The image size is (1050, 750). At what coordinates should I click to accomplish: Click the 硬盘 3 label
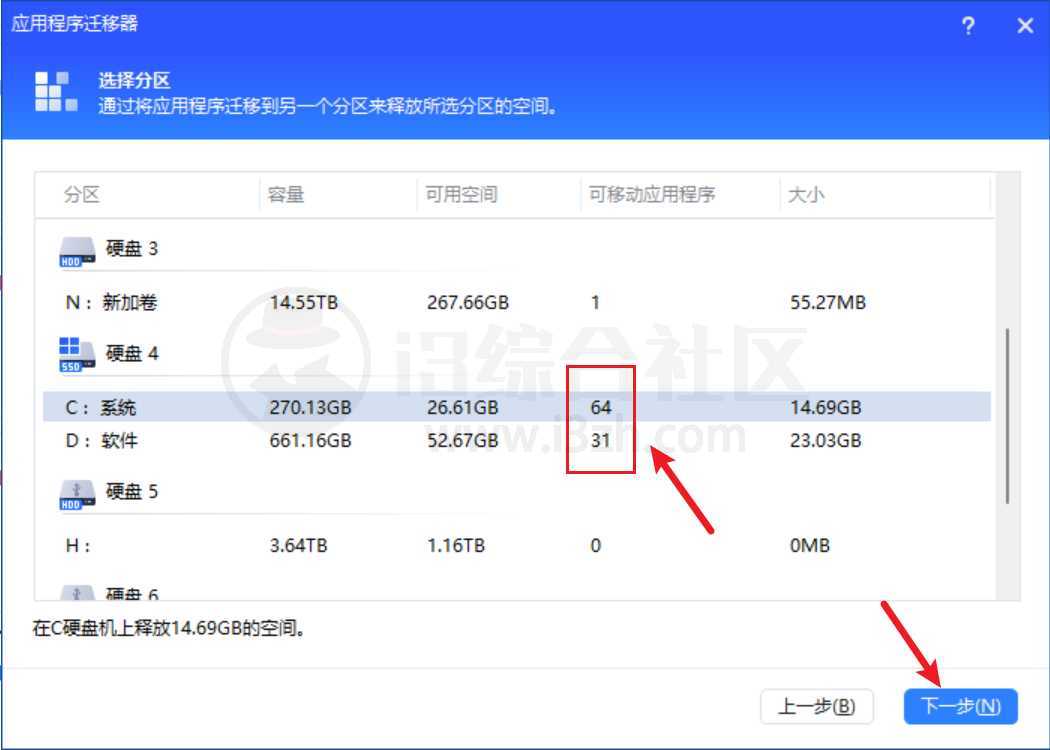pyautogui.click(x=132, y=248)
